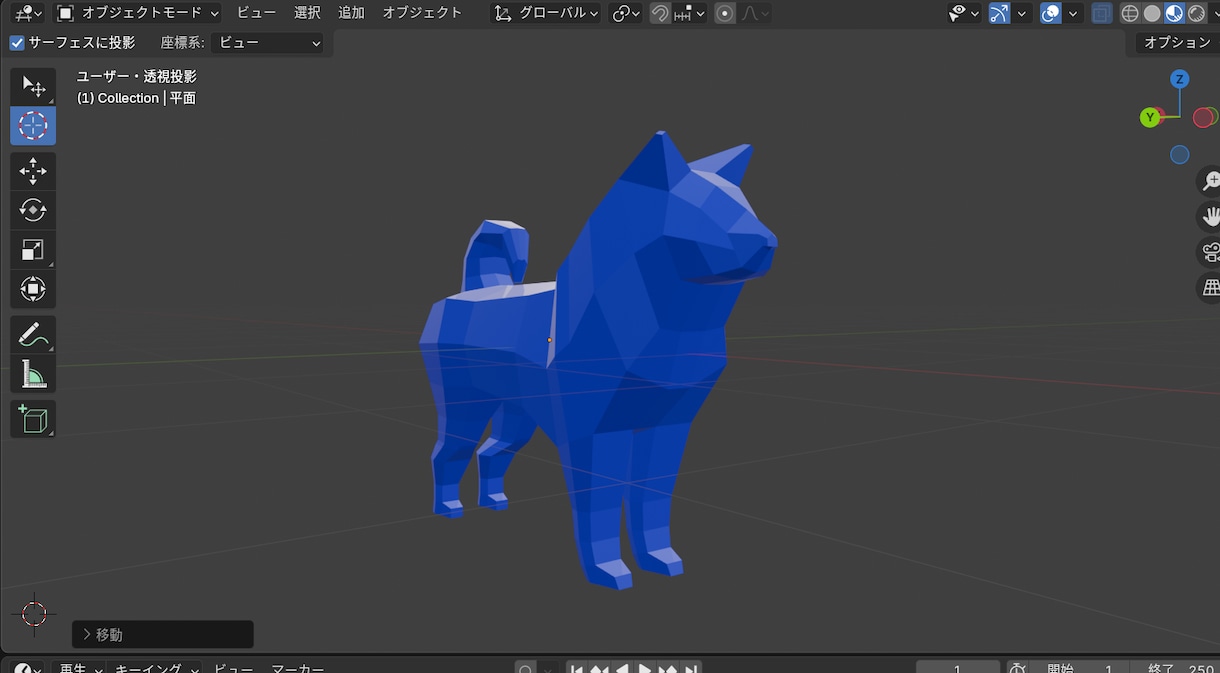1220x673 pixels.
Task: Select the Select Box tool
Action: pos(33,87)
